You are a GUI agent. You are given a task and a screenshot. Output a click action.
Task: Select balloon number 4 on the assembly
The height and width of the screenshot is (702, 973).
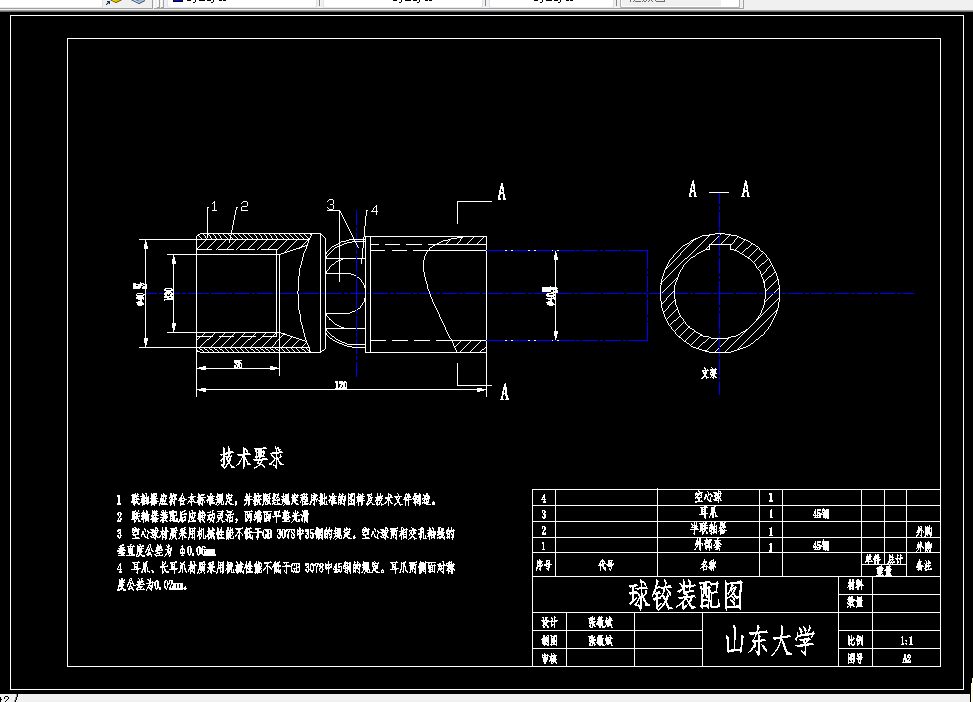[x=374, y=210]
